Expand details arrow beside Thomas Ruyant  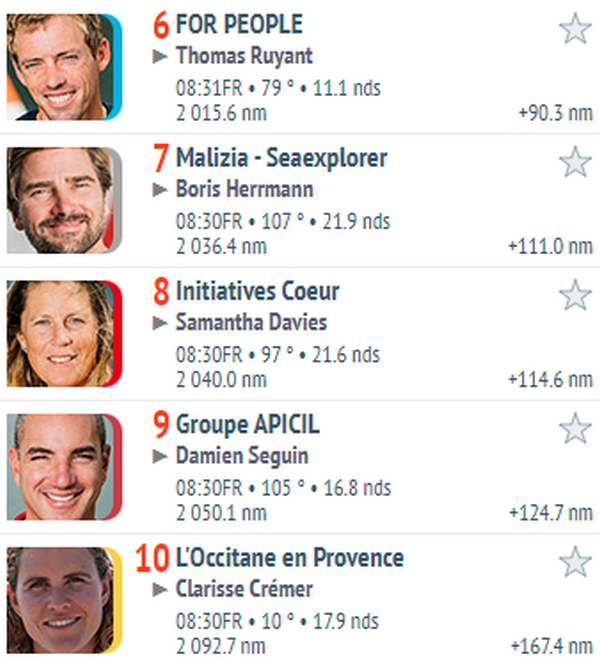(160, 56)
